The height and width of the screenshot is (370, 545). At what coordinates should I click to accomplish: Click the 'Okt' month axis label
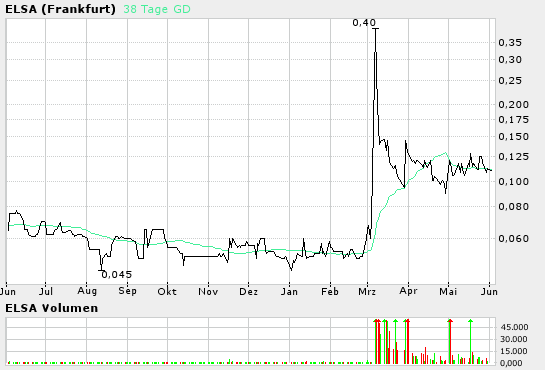point(167,291)
